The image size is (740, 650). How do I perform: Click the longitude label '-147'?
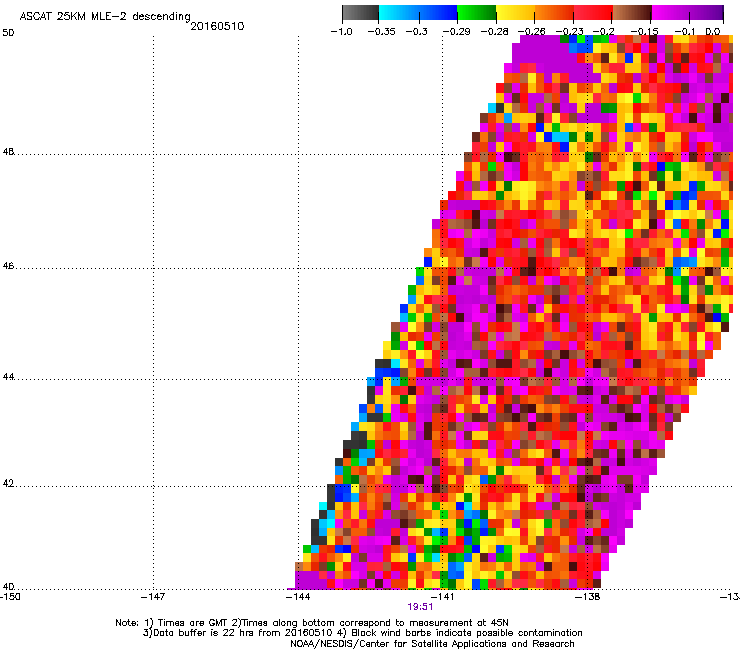[x=153, y=597]
